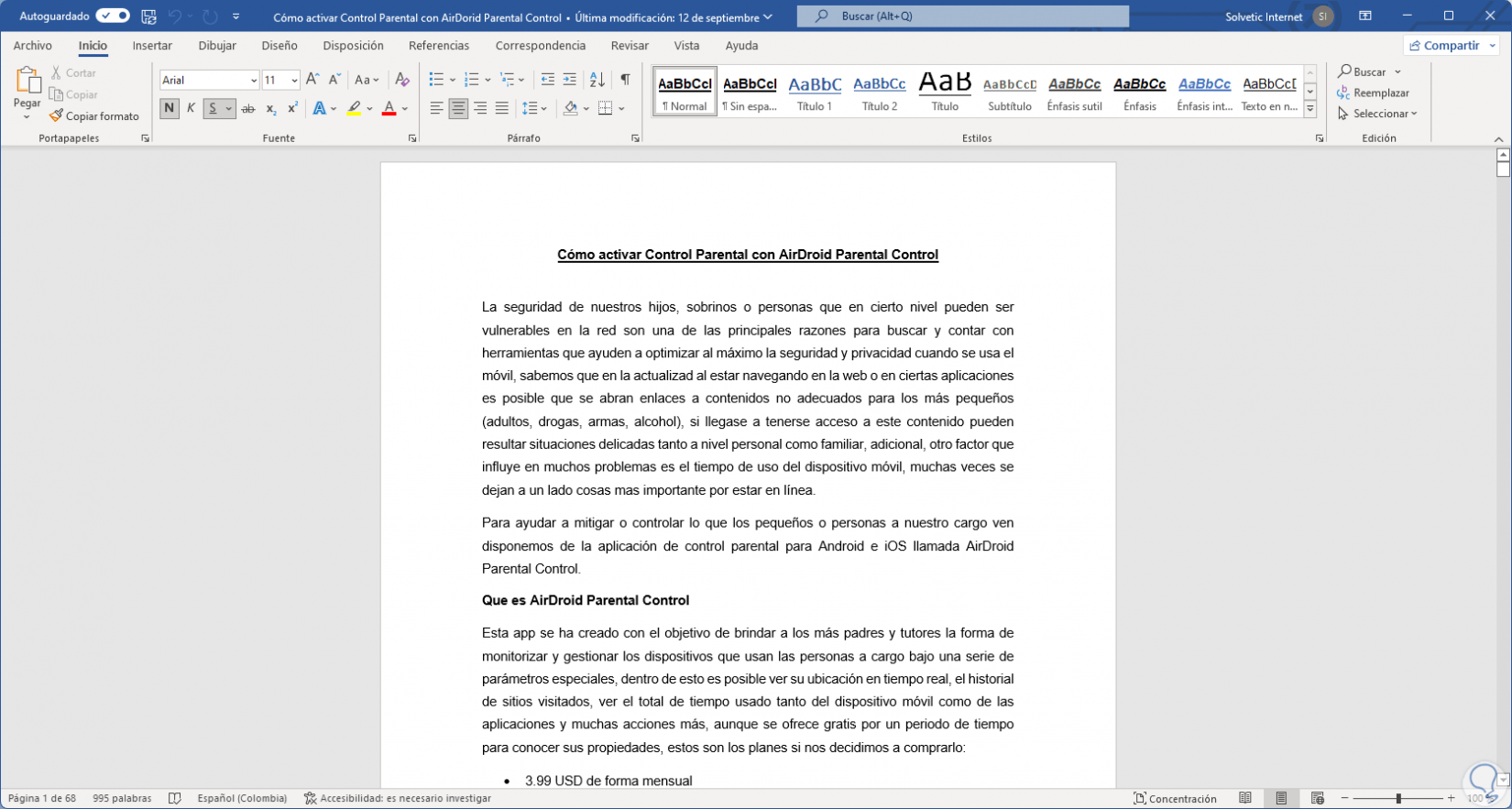1512x809 pixels.
Task: Open Focus (Concentración) mode
Action: [x=1176, y=798]
